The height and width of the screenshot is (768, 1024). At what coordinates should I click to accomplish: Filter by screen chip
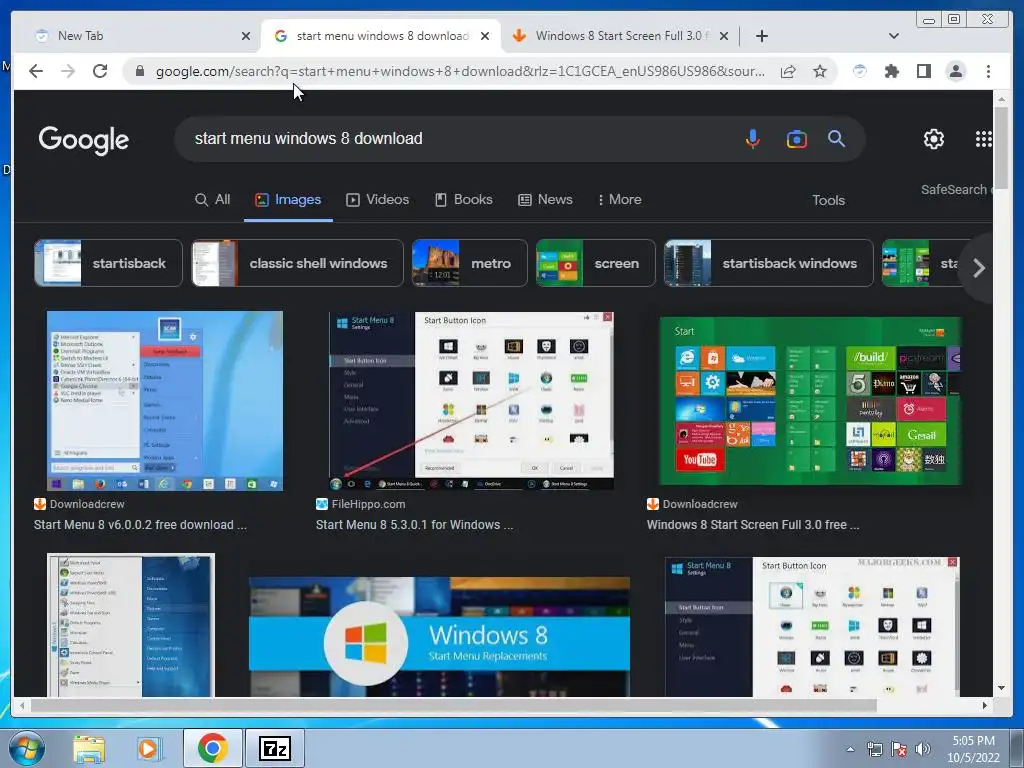(x=596, y=263)
